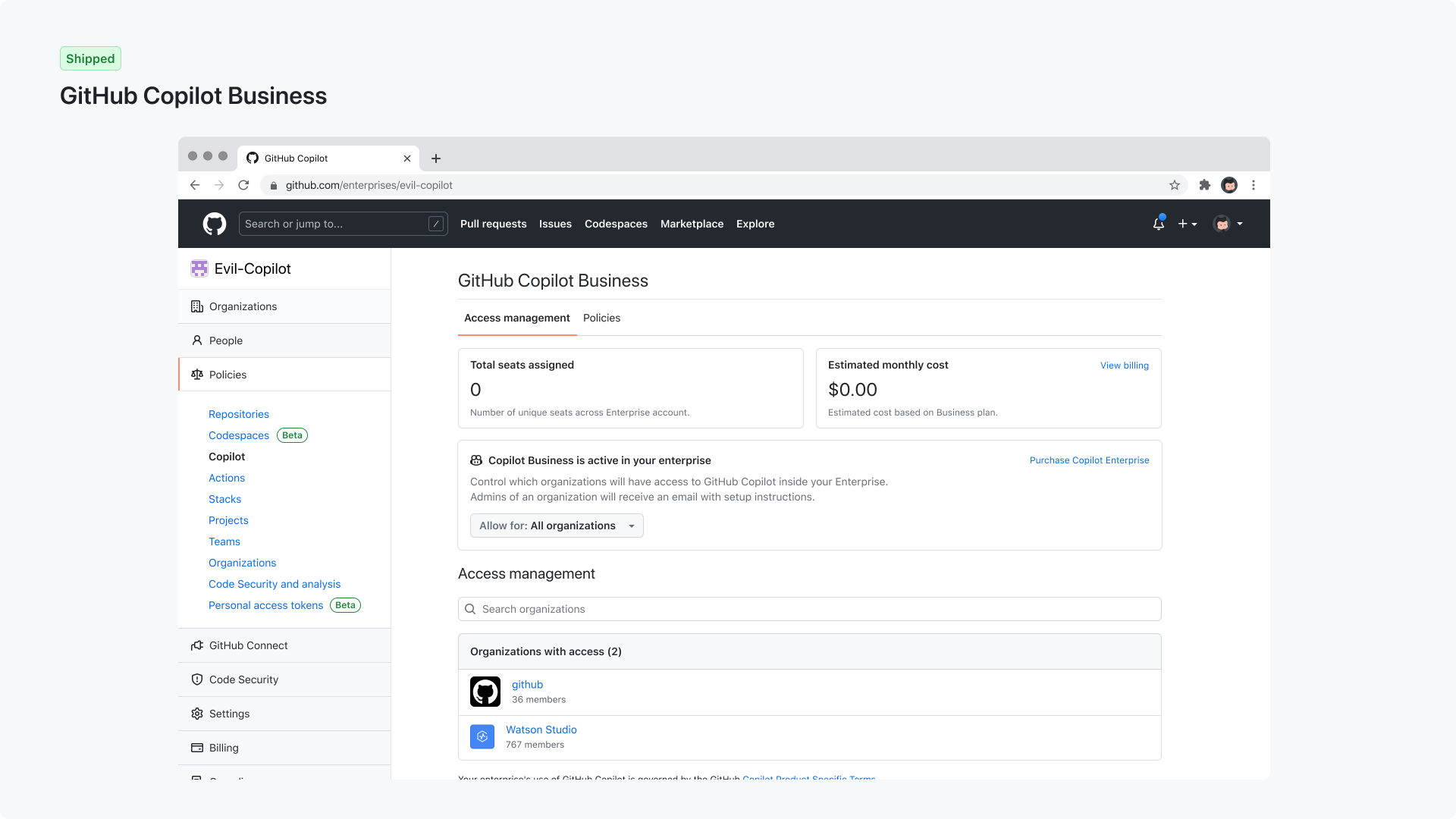The height and width of the screenshot is (819, 1456).
Task: Click the Settings gear icon in sidebar
Action: pyautogui.click(x=197, y=714)
